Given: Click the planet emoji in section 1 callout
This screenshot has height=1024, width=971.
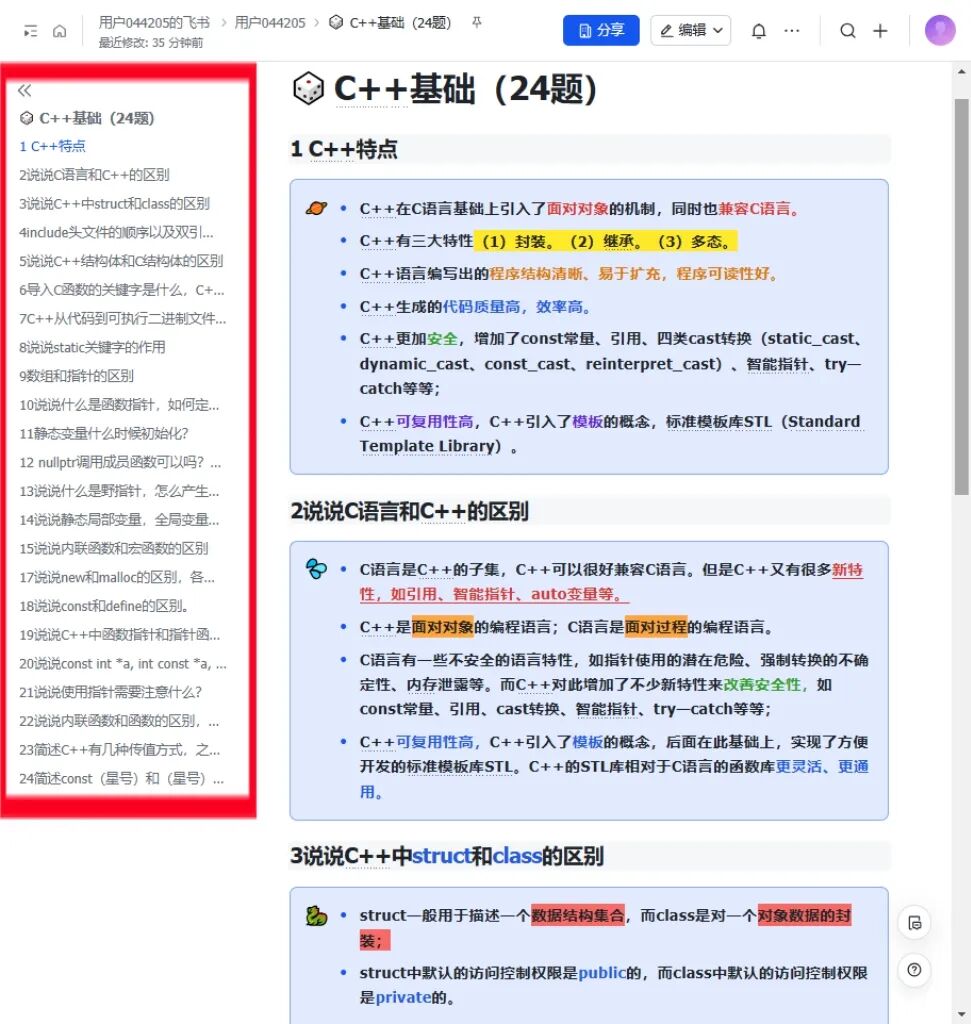Looking at the screenshot, I should tap(316, 208).
